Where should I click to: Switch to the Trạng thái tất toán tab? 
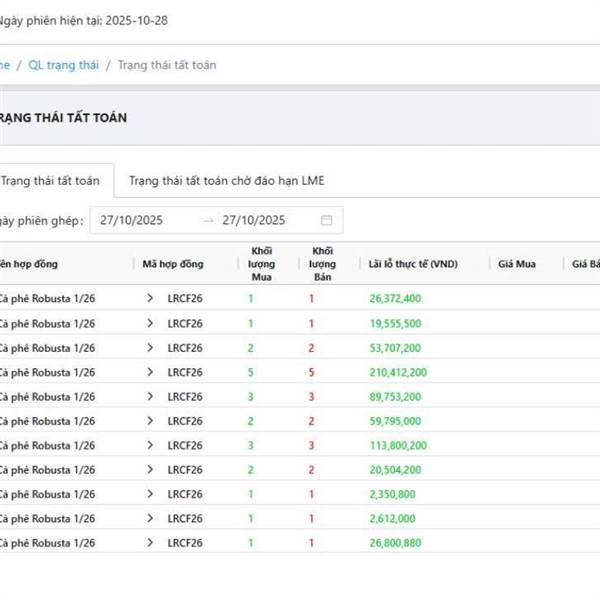point(51,181)
